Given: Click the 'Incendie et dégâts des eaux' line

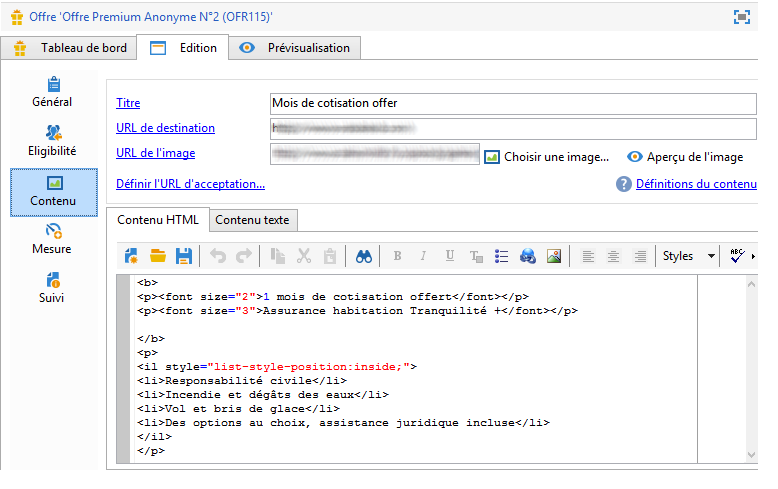Looking at the screenshot, I should (263, 395).
